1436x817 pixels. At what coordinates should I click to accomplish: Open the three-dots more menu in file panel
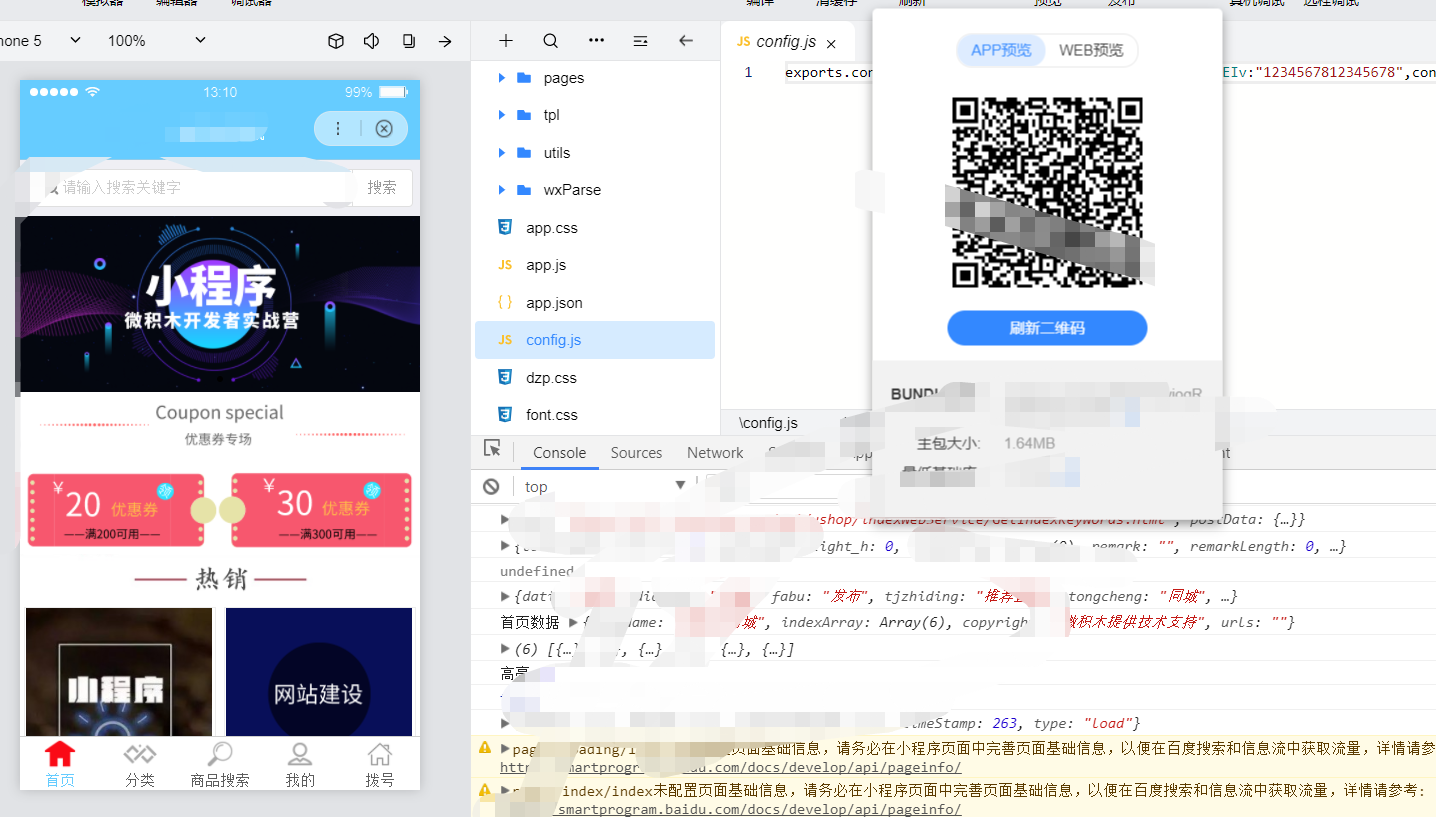coord(597,41)
